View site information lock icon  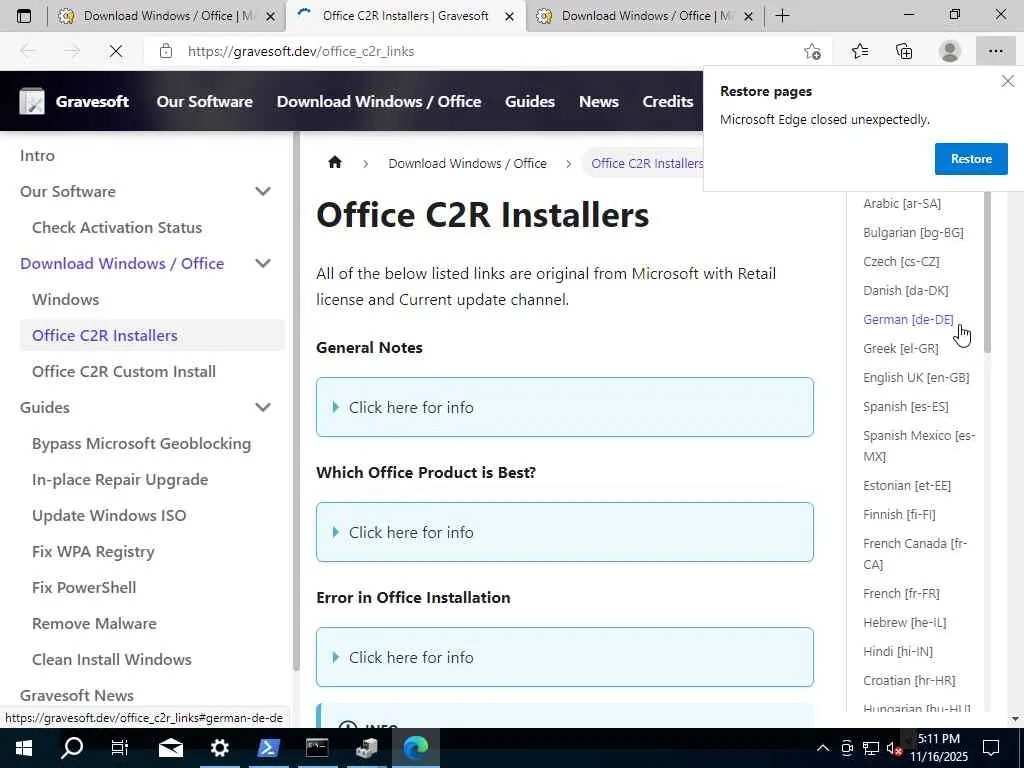click(166, 51)
